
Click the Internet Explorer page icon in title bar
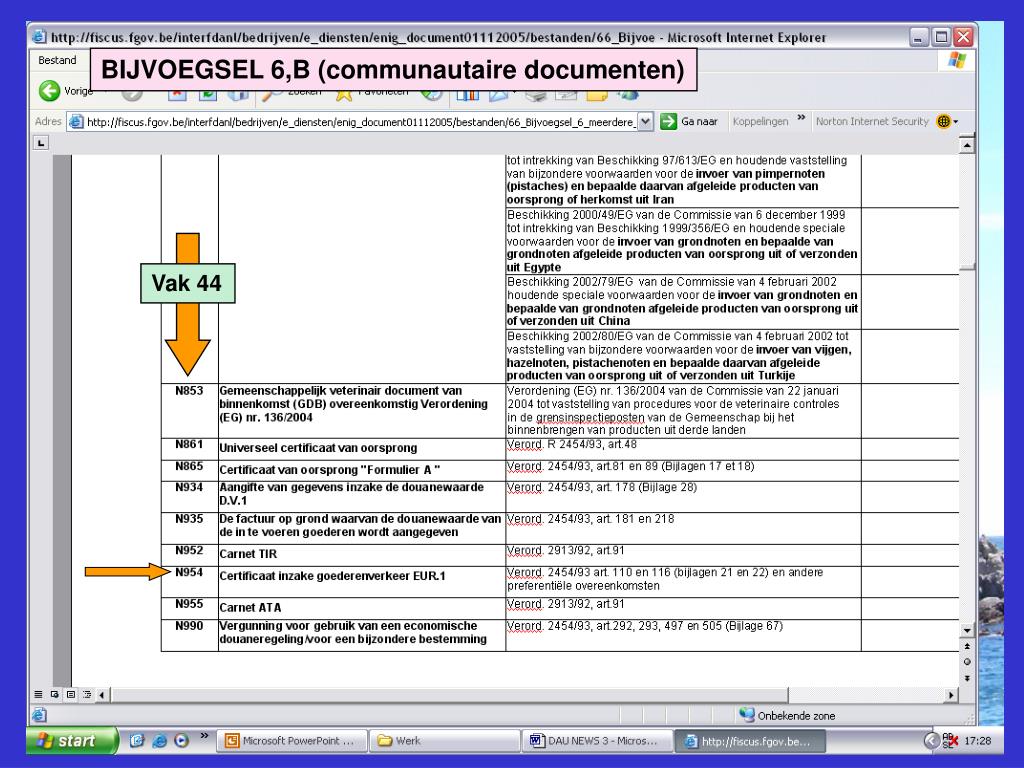pyautogui.click(x=40, y=37)
